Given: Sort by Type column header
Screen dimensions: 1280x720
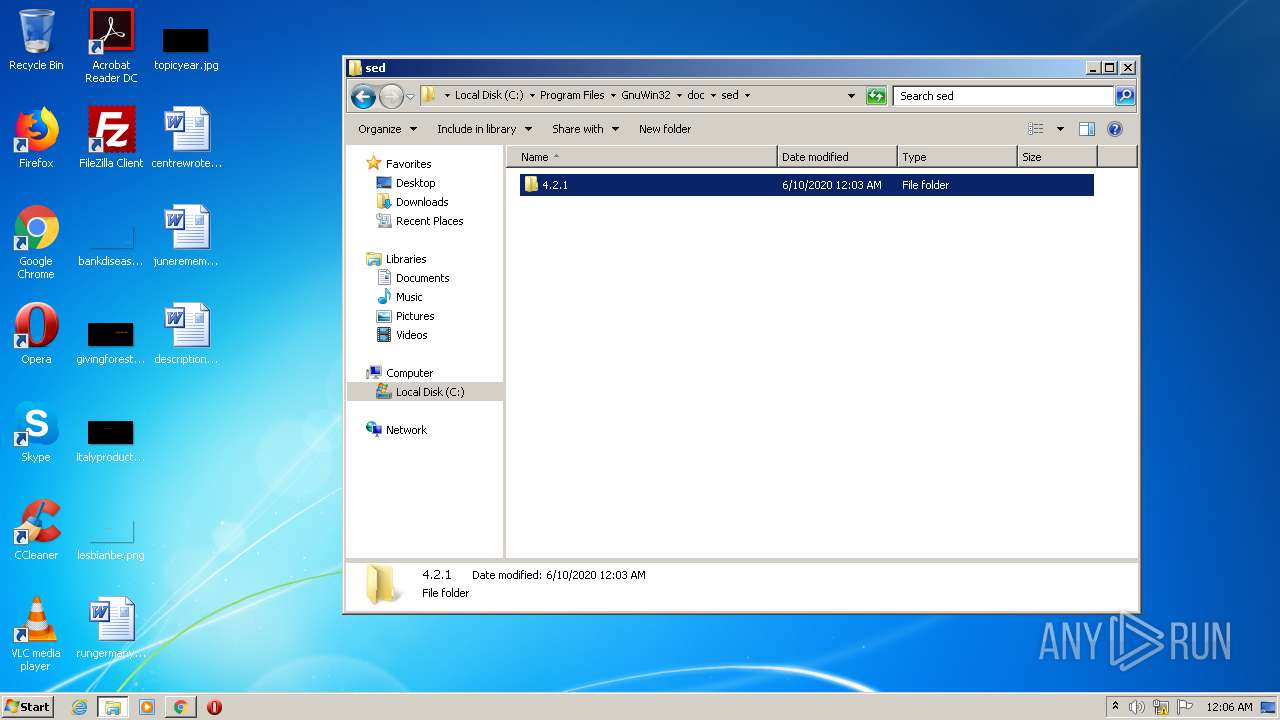Looking at the screenshot, I should (957, 157).
